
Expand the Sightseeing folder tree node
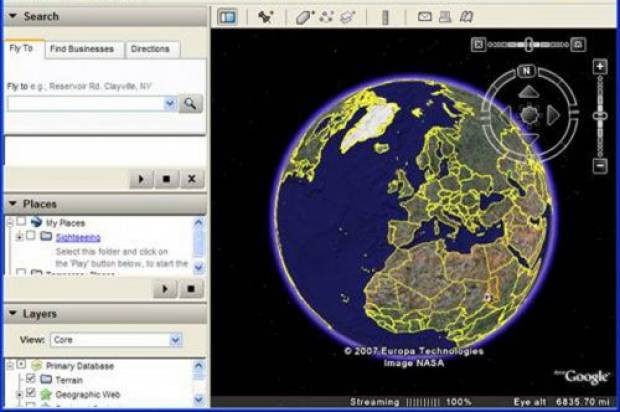click(x=19, y=237)
